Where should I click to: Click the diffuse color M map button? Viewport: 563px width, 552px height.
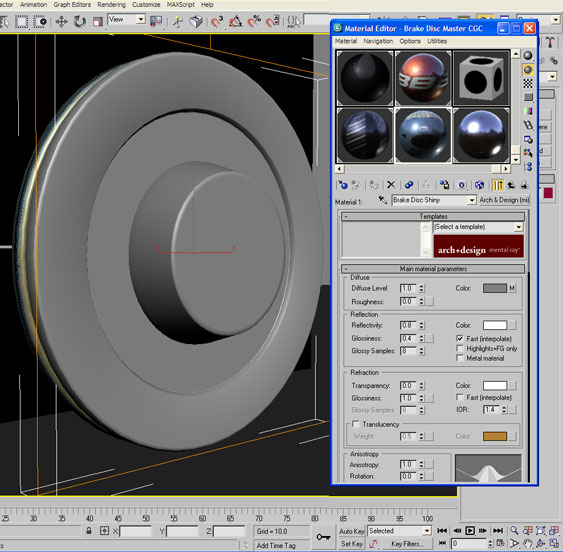(x=512, y=288)
